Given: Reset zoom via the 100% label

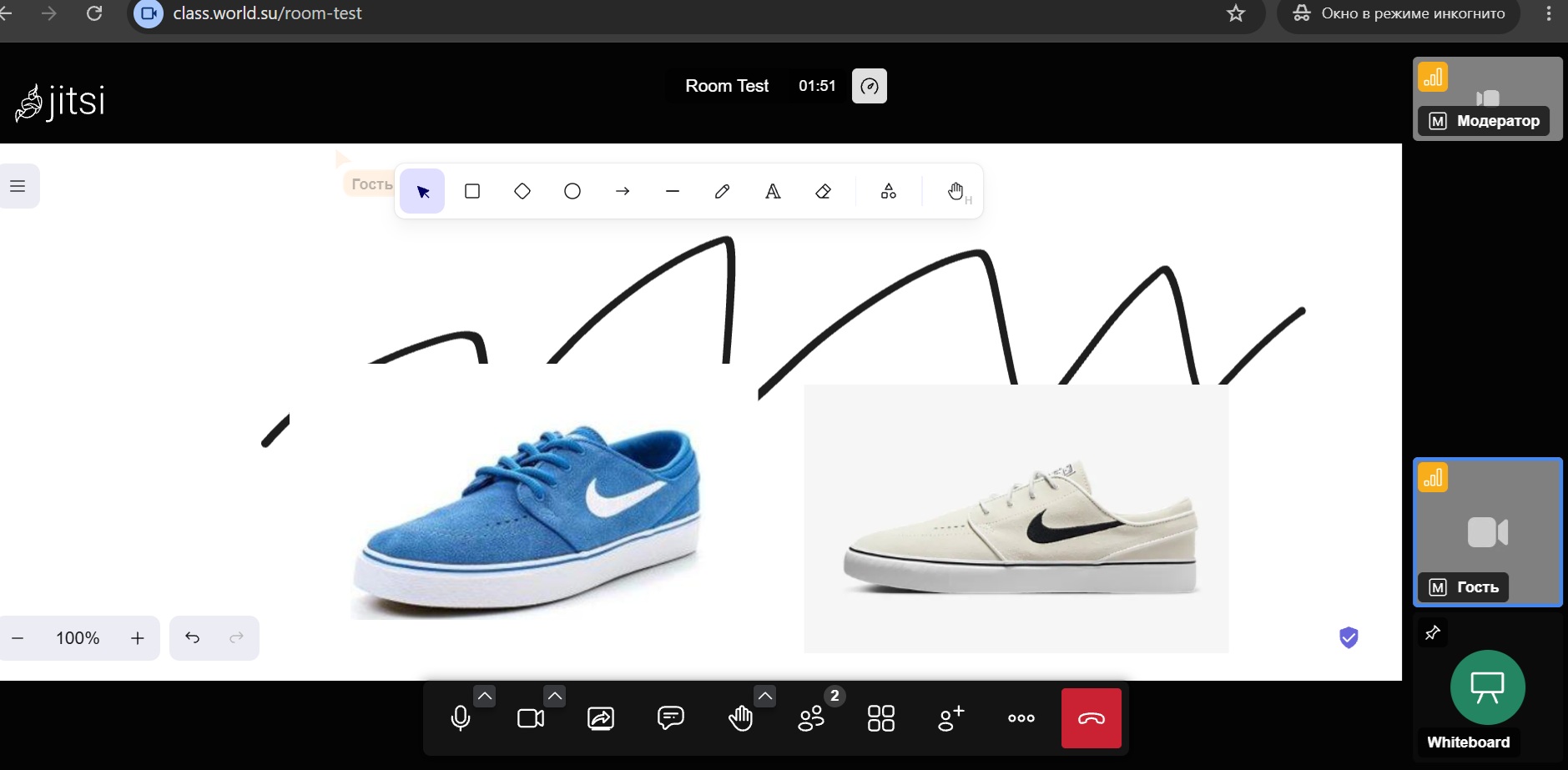Looking at the screenshot, I should click(x=78, y=638).
